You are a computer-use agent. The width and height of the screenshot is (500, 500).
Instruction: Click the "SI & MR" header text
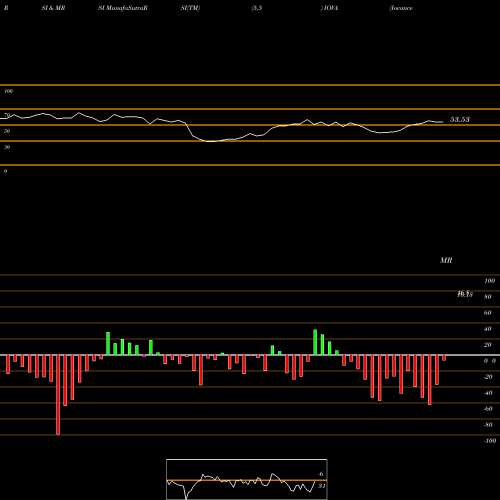[53, 8]
